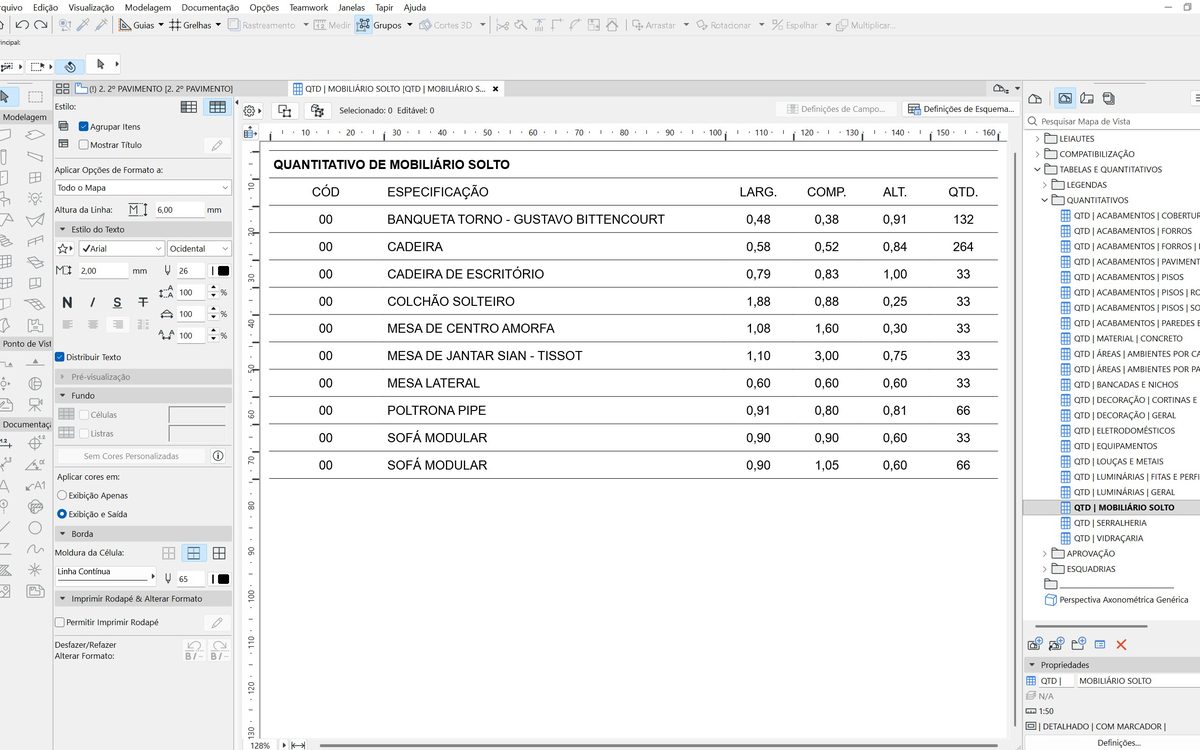The image size is (1200, 750).
Task: Open the Linha Contínua line type dropdown
Action: 106,575
